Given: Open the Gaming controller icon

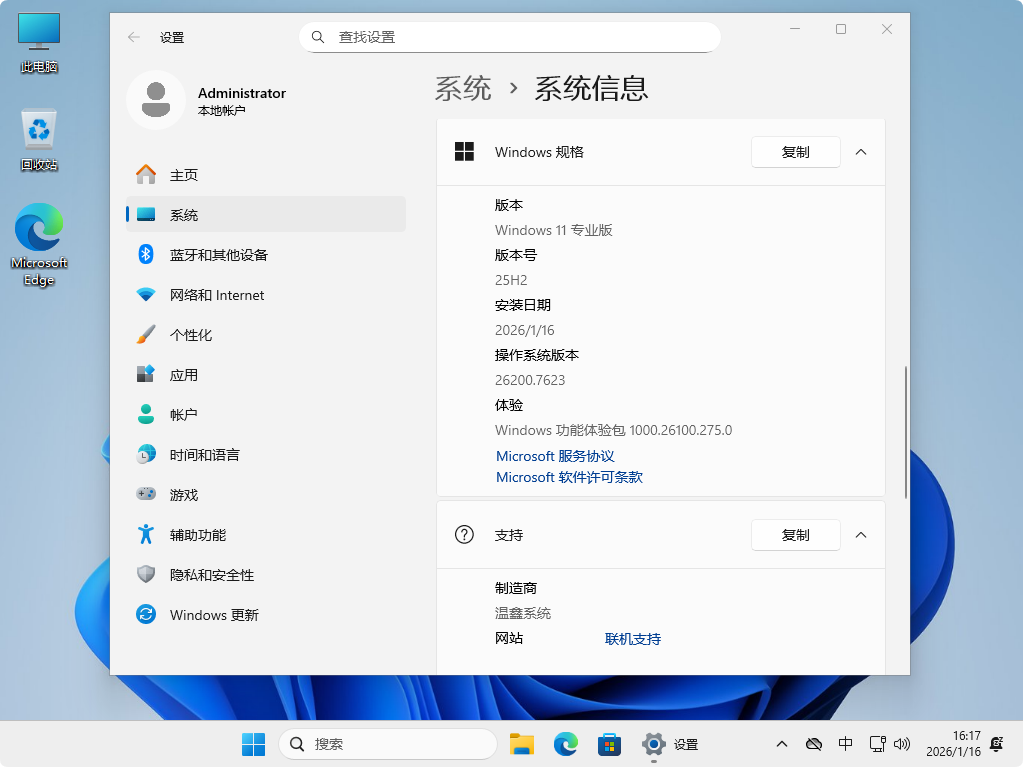Looking at the screenshot, I should point(146,494).
